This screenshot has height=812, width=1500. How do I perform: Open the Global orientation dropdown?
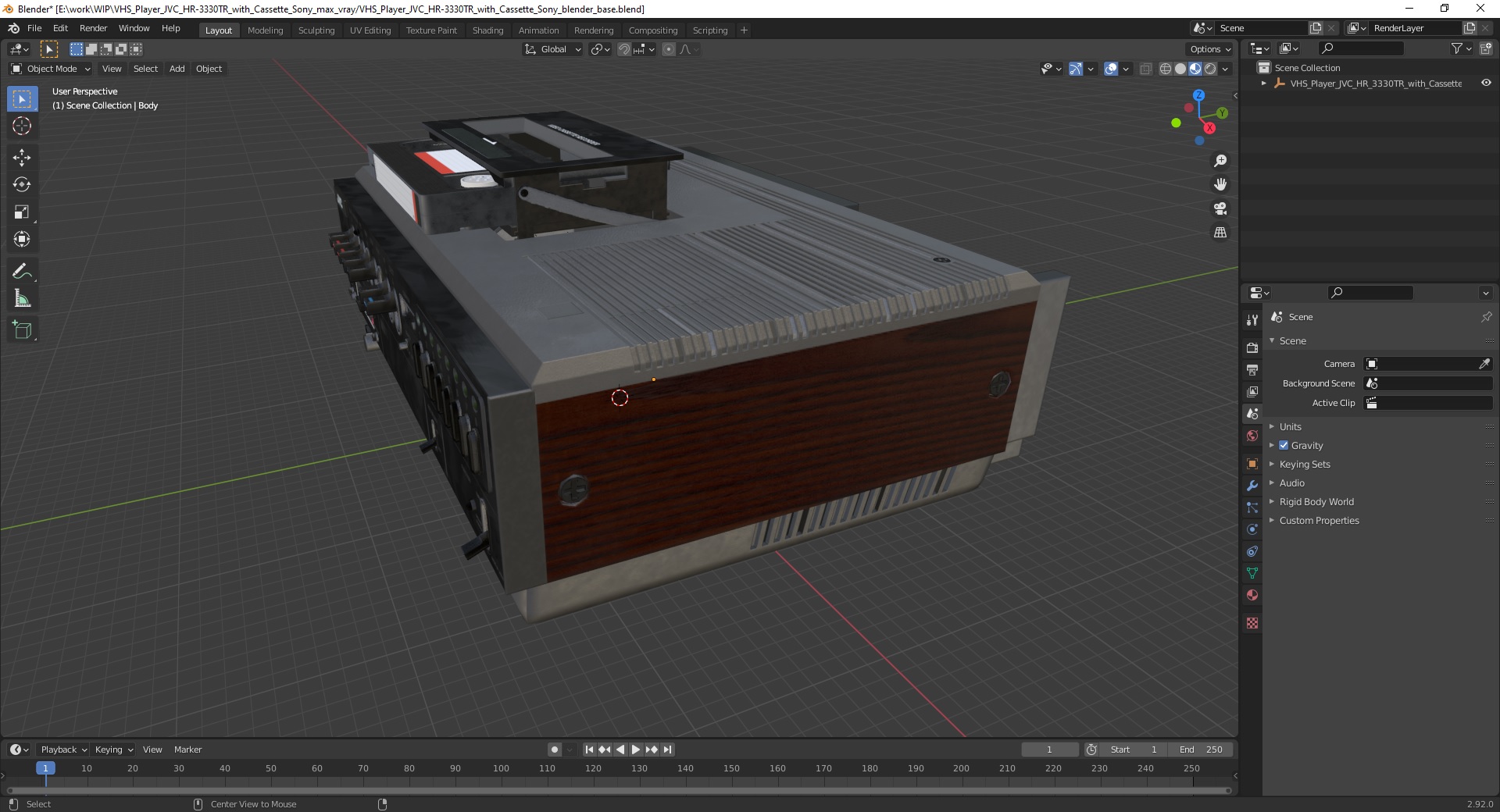(x=552, y=49)
